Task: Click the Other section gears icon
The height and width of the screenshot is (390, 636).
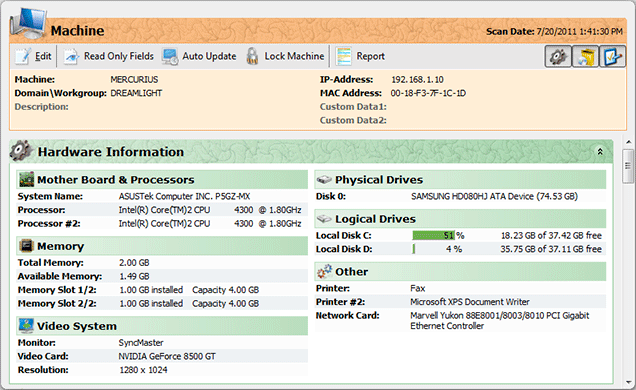Action: pyautogui.click(x=324, y=271)
